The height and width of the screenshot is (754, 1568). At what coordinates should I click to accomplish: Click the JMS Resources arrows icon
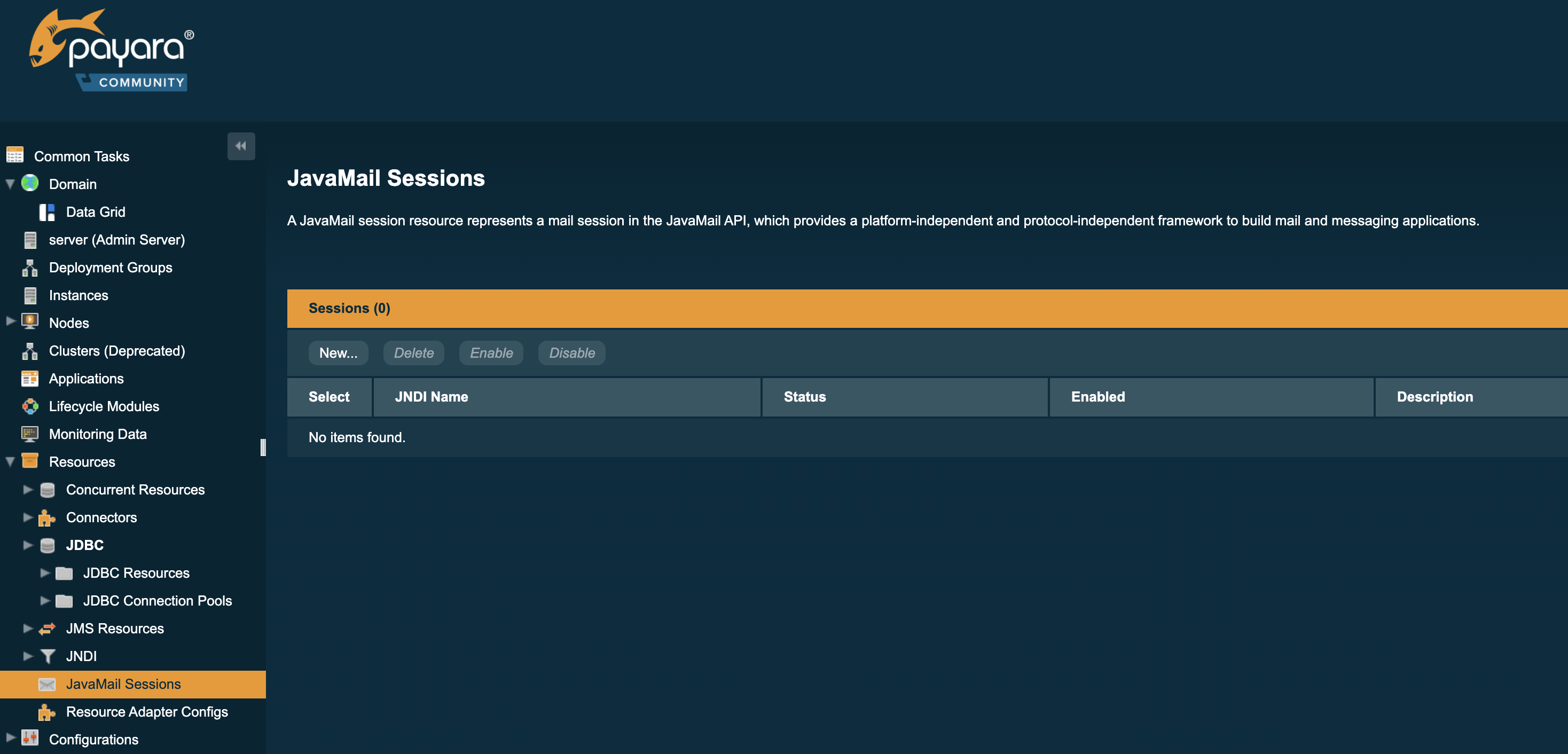point(47,628)
